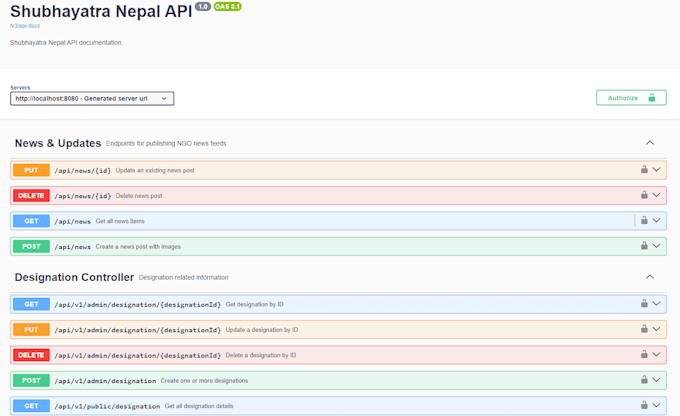Click the OAS 3.1 badge

(x=227, y=7)
